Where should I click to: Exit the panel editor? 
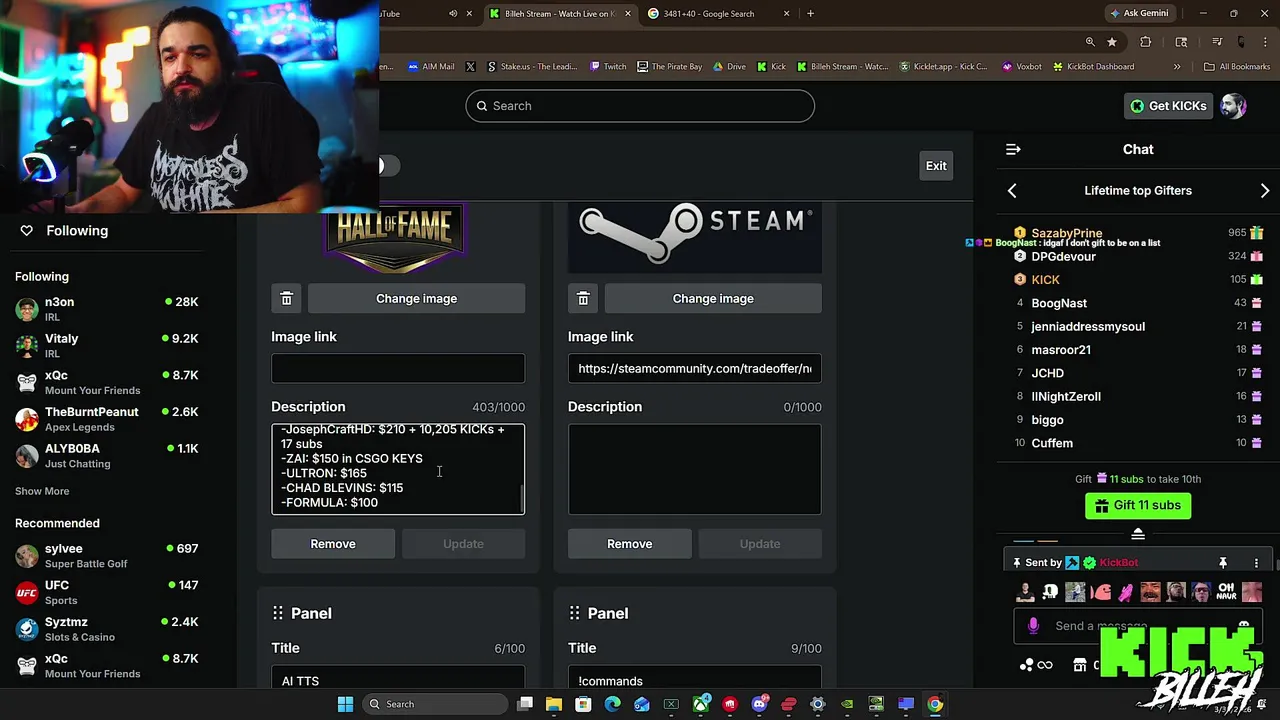pyautogui.click(x=936, y=166)
